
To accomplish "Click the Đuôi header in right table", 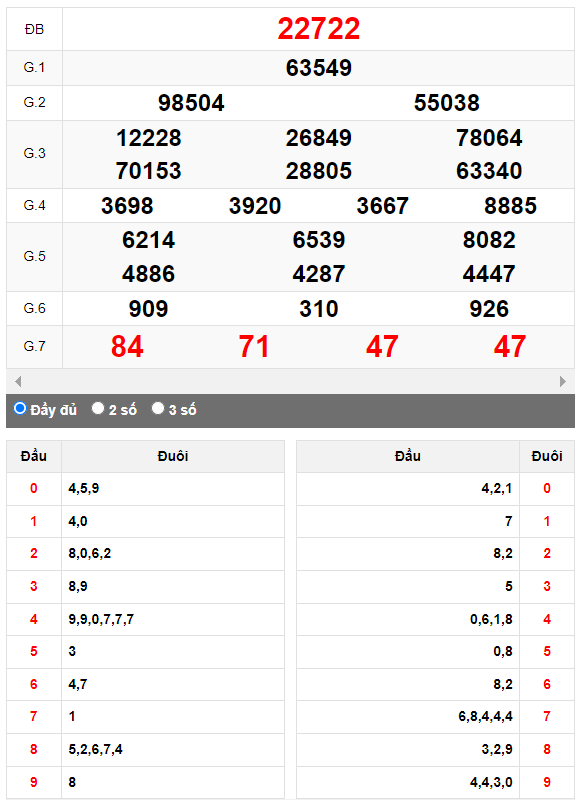I will click(547, 456).
